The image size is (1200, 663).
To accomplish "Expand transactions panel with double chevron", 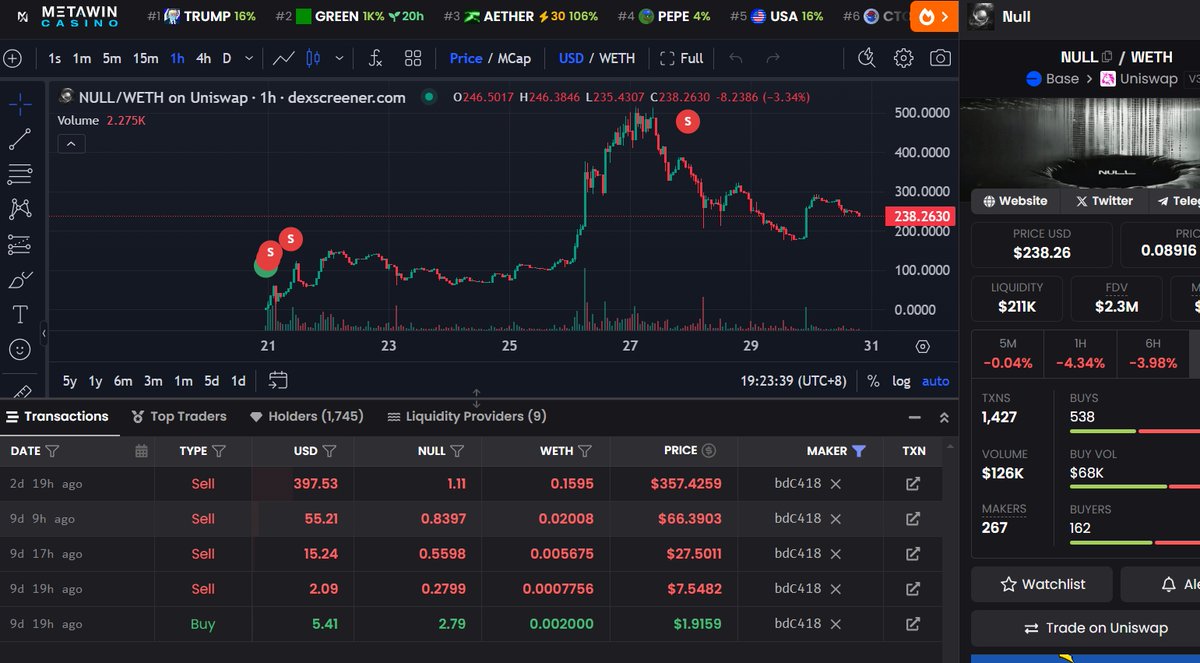I will pyautogui.click(x=944, y=417).
